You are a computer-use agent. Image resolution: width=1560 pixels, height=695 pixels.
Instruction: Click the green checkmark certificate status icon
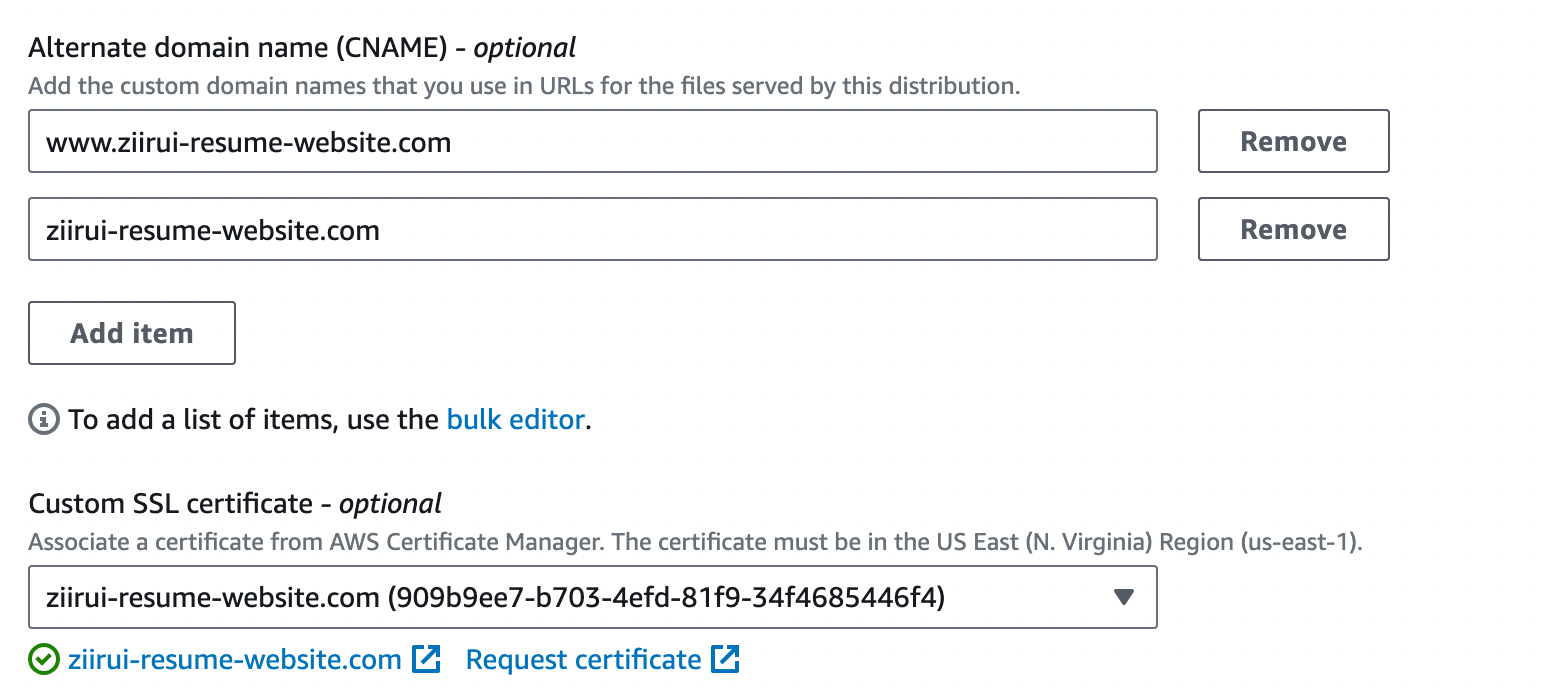tap(42, 658)
